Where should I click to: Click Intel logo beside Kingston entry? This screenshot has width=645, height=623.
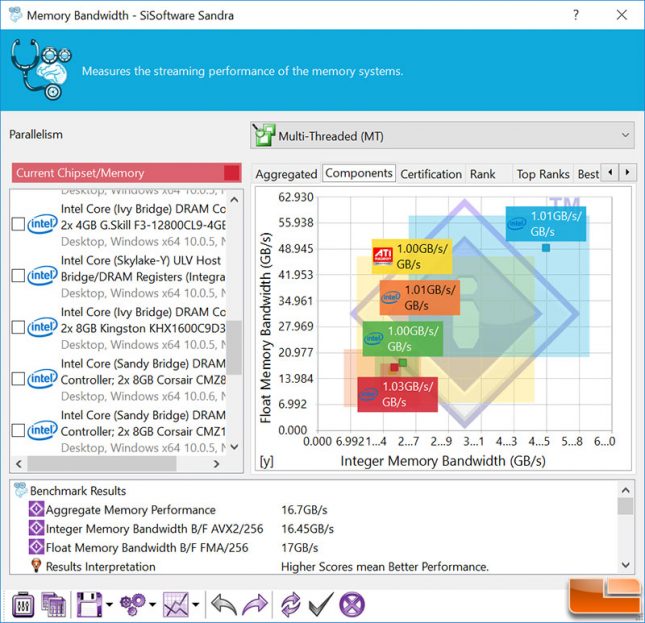click(x=42, y=327)
